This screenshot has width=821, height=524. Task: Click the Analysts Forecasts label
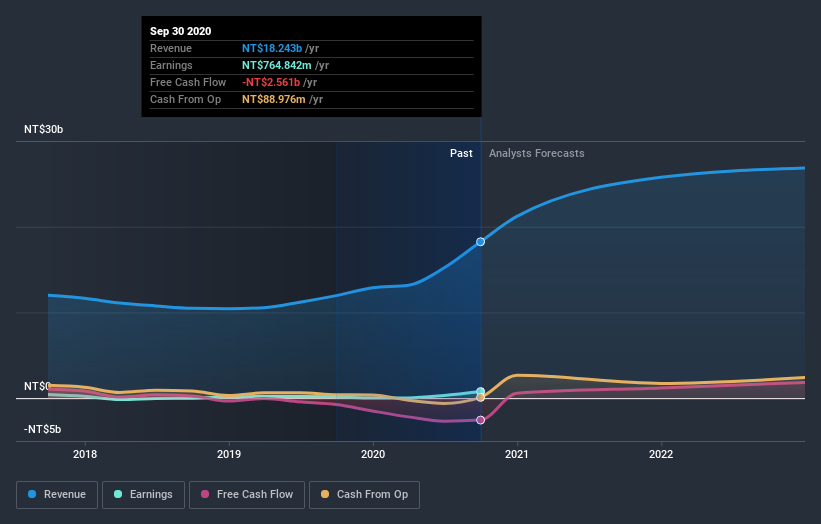[x=537, y=153]
